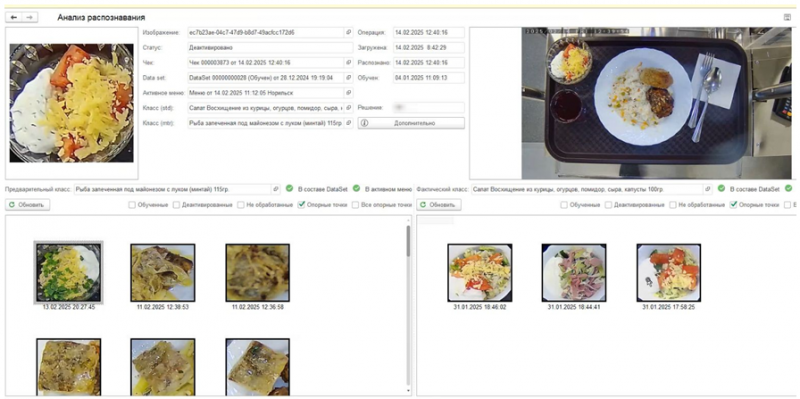Enable left panel Обученные checkbox
Screen dimensions: 800x399
coord(132,205)
